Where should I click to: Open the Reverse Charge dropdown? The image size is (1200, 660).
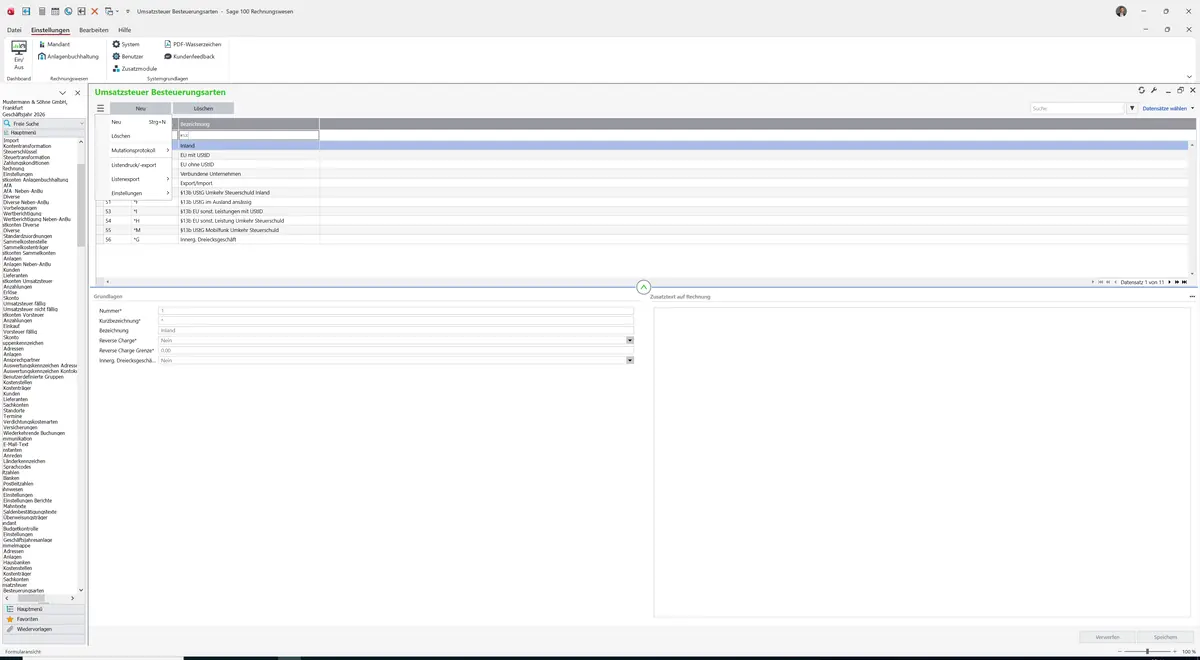[630, 340]
